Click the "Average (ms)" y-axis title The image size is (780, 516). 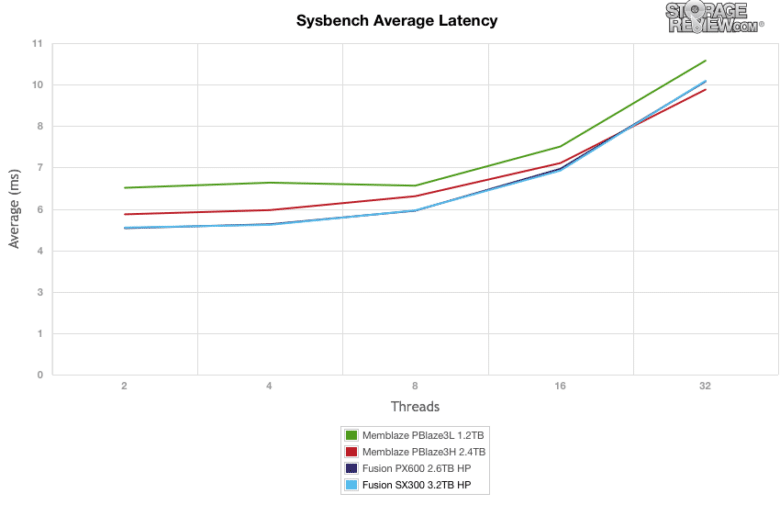(14, 208)
